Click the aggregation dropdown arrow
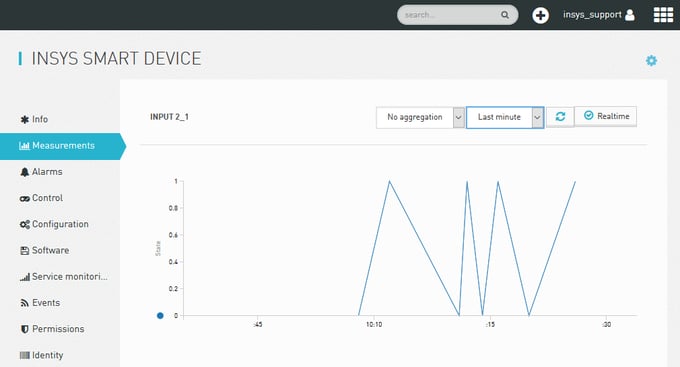 (458, 118)
